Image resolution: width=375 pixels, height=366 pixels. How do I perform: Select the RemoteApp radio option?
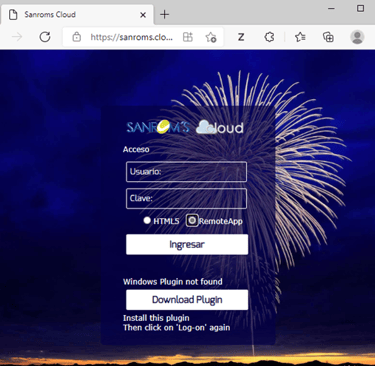(x=192, y=220)
